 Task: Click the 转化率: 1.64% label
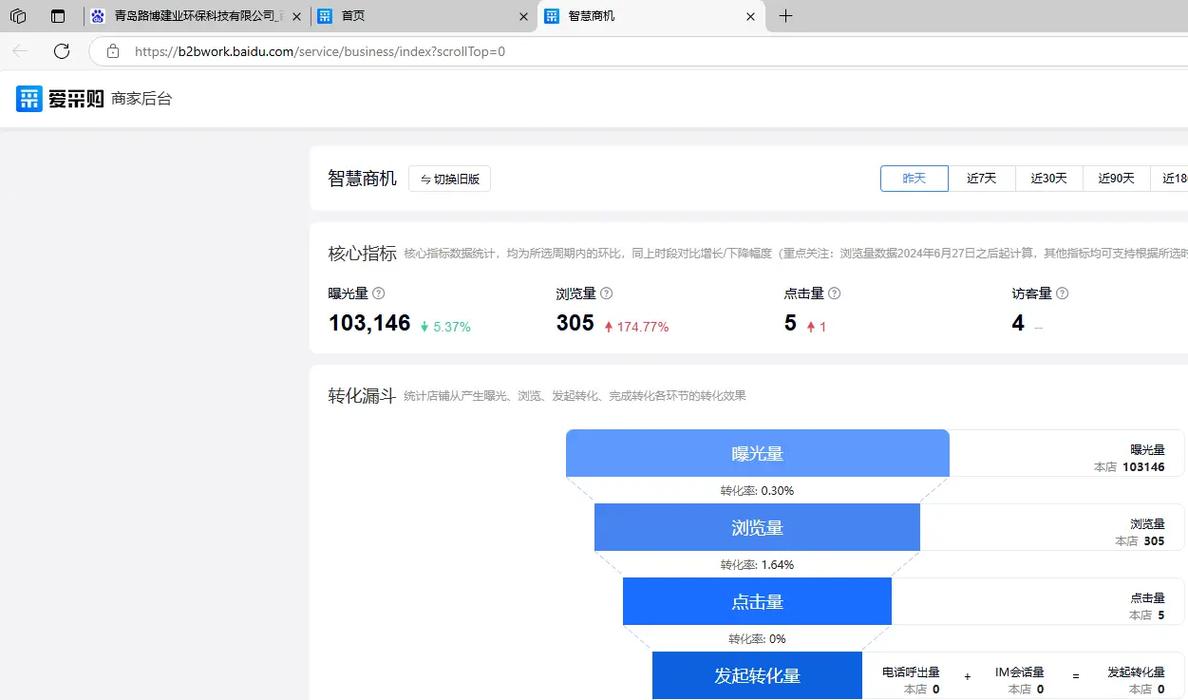pyautogui.click(x=757, y=565)
